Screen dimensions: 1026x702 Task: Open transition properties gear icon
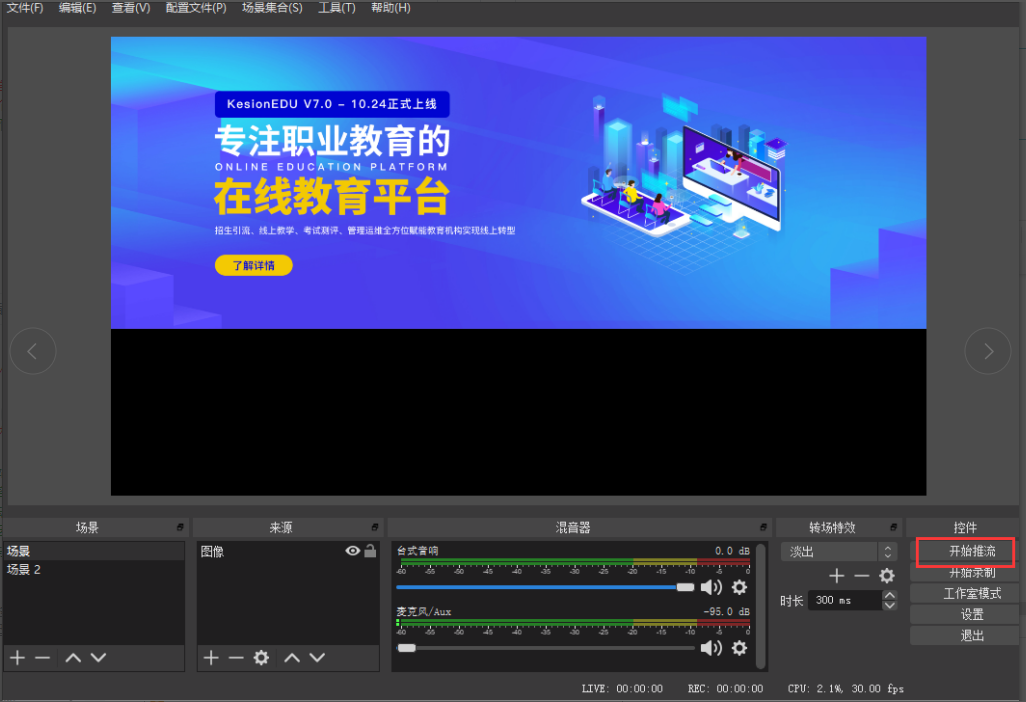886,576
